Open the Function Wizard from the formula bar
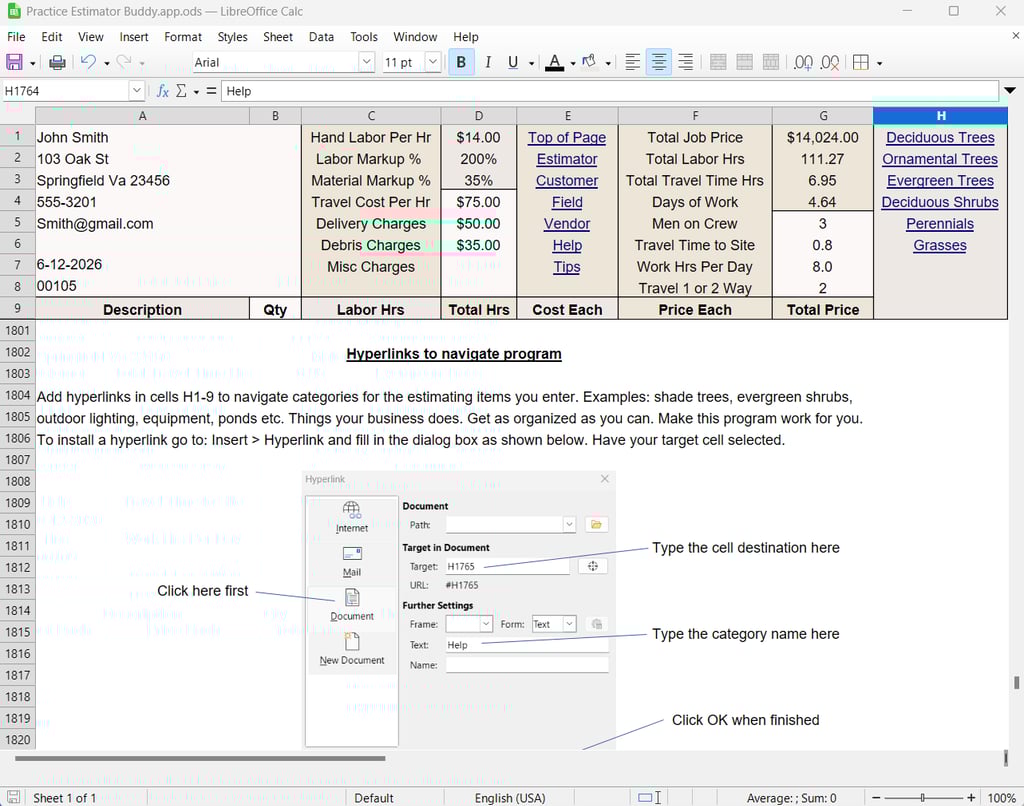1024x806 pixels. point(163,91)
